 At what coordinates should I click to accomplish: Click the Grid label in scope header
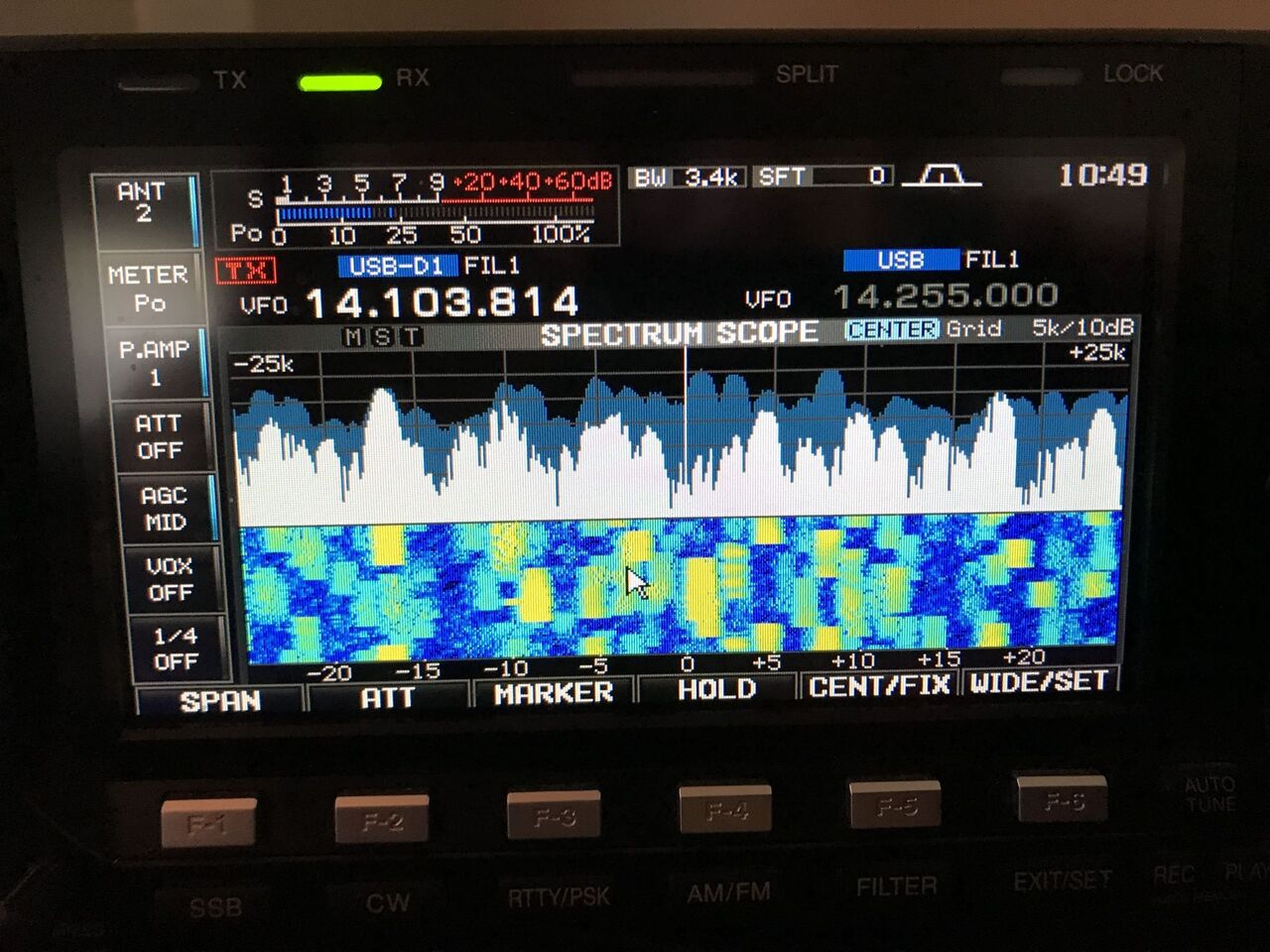(x=974, y=328)
